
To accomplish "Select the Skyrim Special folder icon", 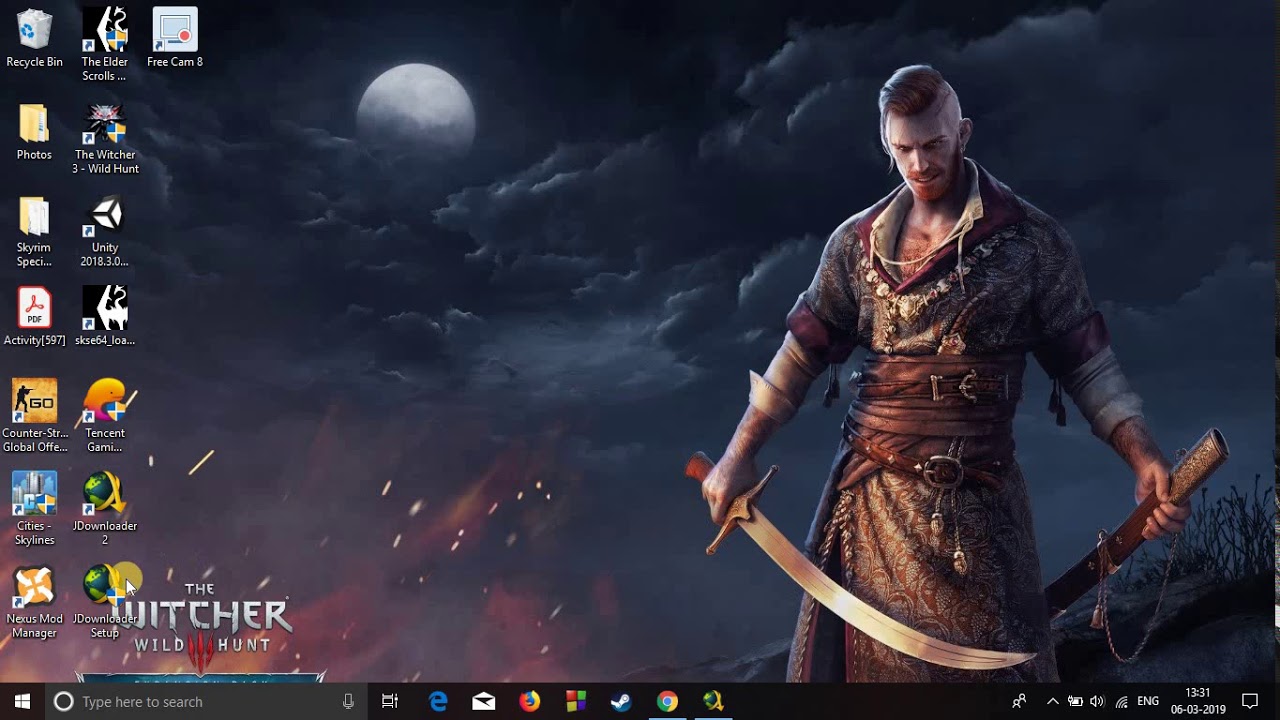I will 34,232.
